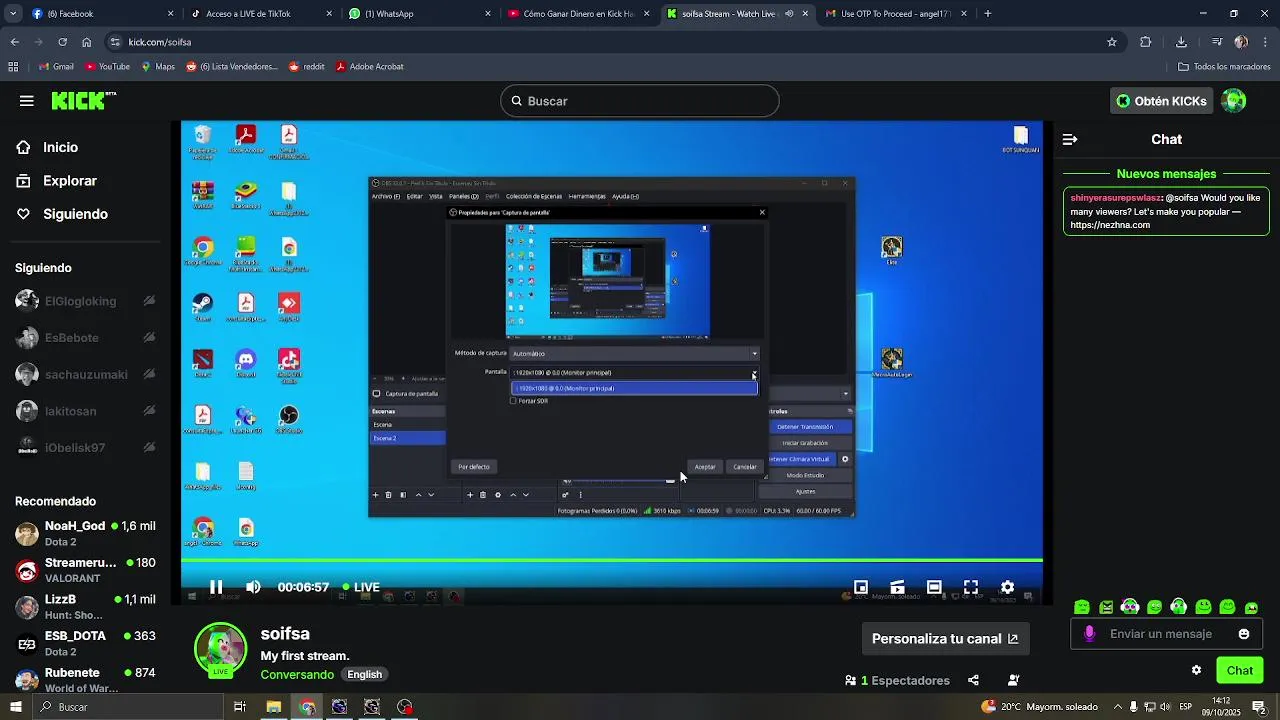Click soifsa streamer avatar
This screenshot has width=1280, height=720.
[x=220, y=650]
